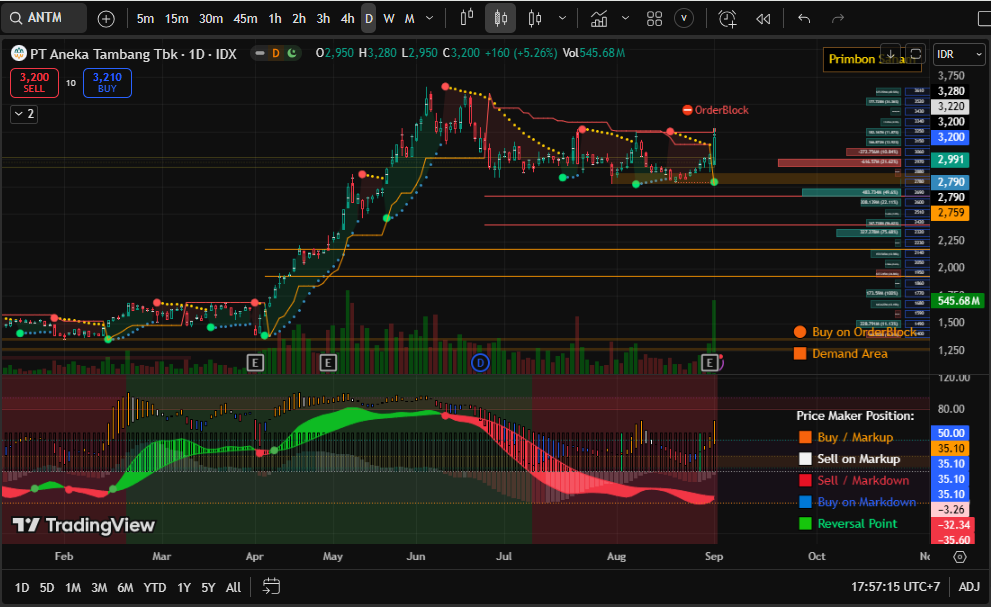This screenshot has width=991, height=607.
Task: Show All data range
Action: pos(233,587)
